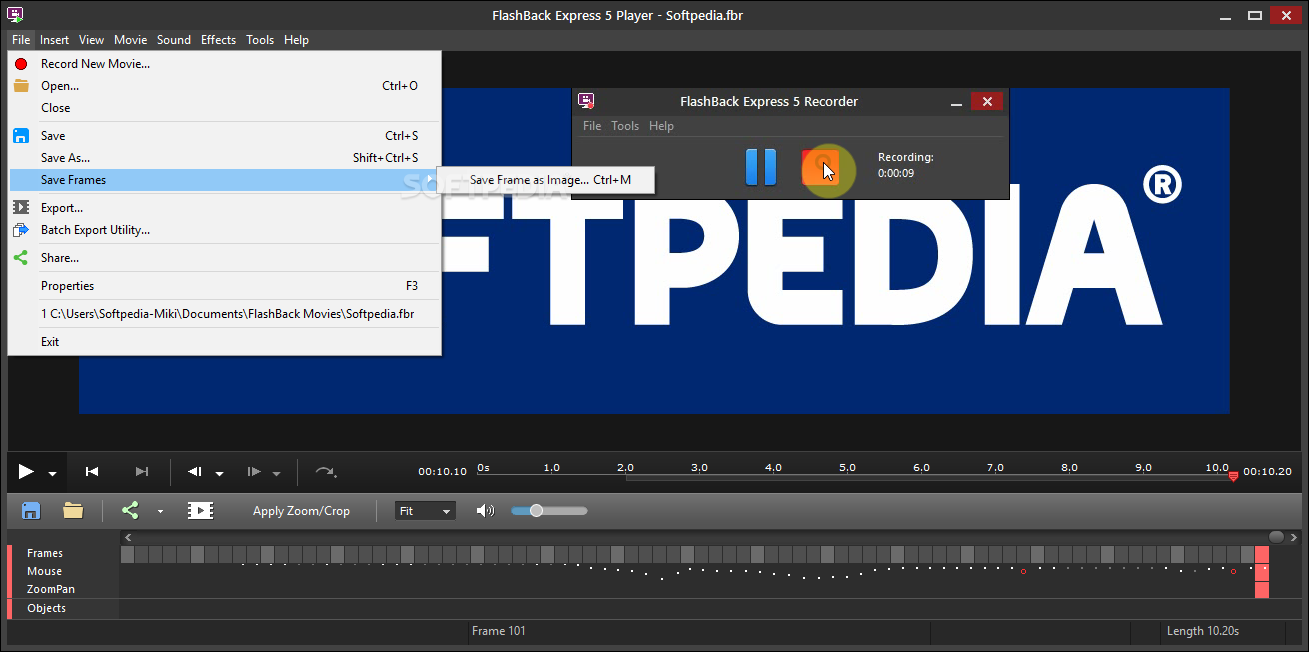Viewport: 1309px width, 652px height.
Task: Open the Play options dropdown arrow
Action: tap(52, 474)
